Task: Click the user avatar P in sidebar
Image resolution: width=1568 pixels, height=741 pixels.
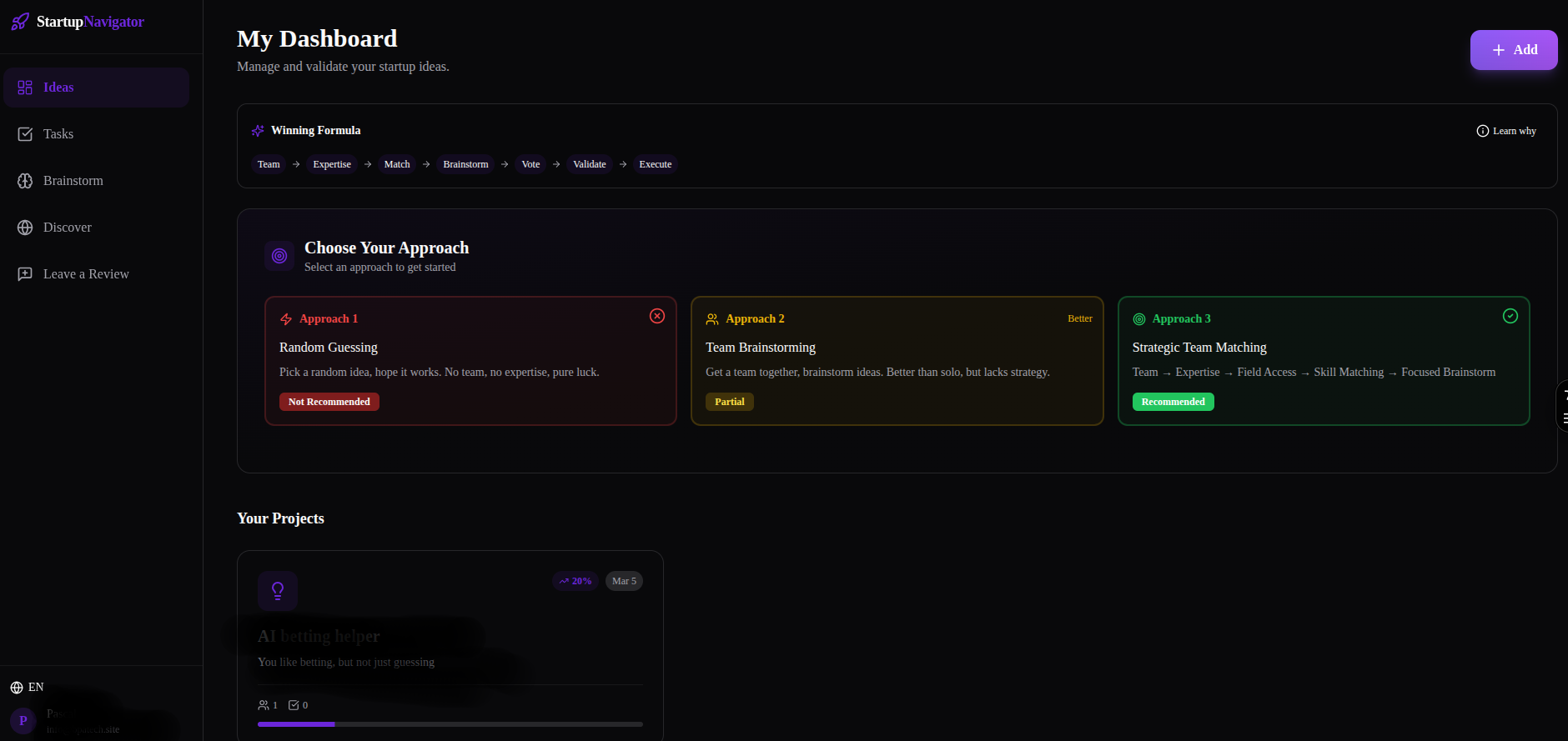Action: tap(23, 720)
